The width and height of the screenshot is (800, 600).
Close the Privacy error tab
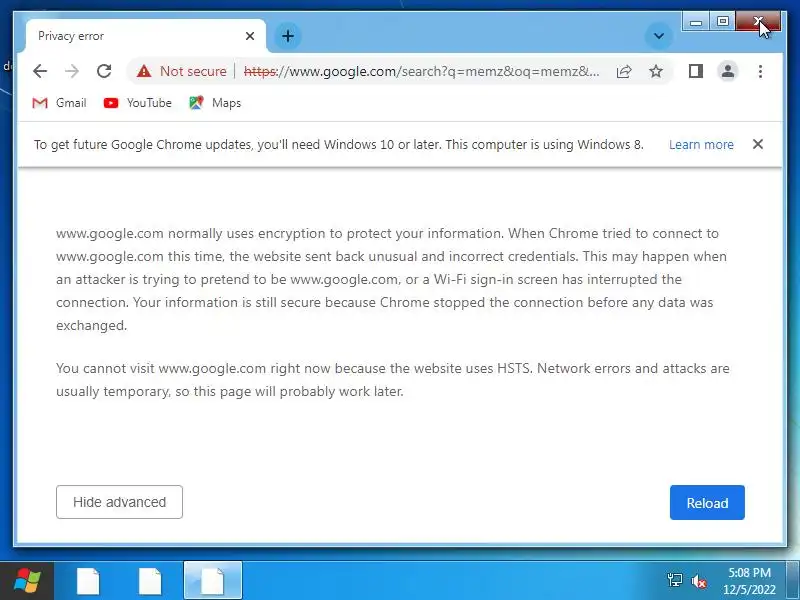pos(250,36)
